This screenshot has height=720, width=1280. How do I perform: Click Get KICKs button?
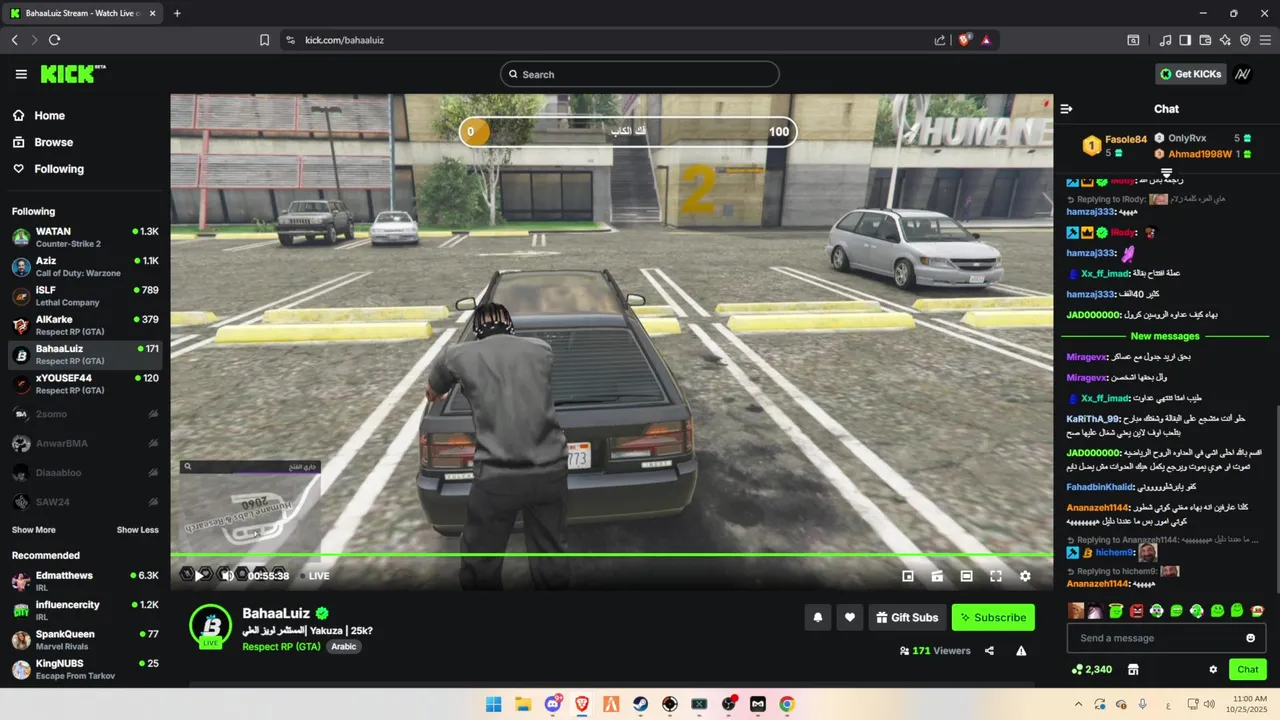pyautogui.click(x=1191, y=74)
